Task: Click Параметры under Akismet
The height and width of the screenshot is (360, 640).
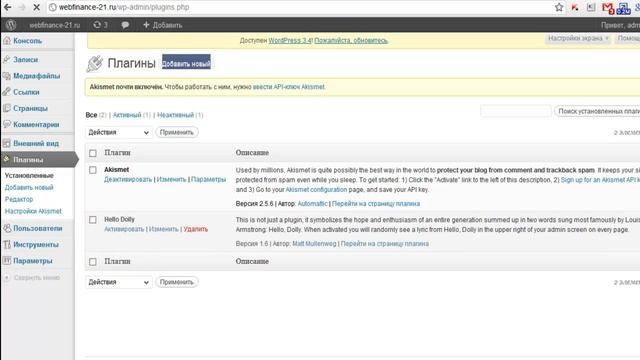Action: 209,180
